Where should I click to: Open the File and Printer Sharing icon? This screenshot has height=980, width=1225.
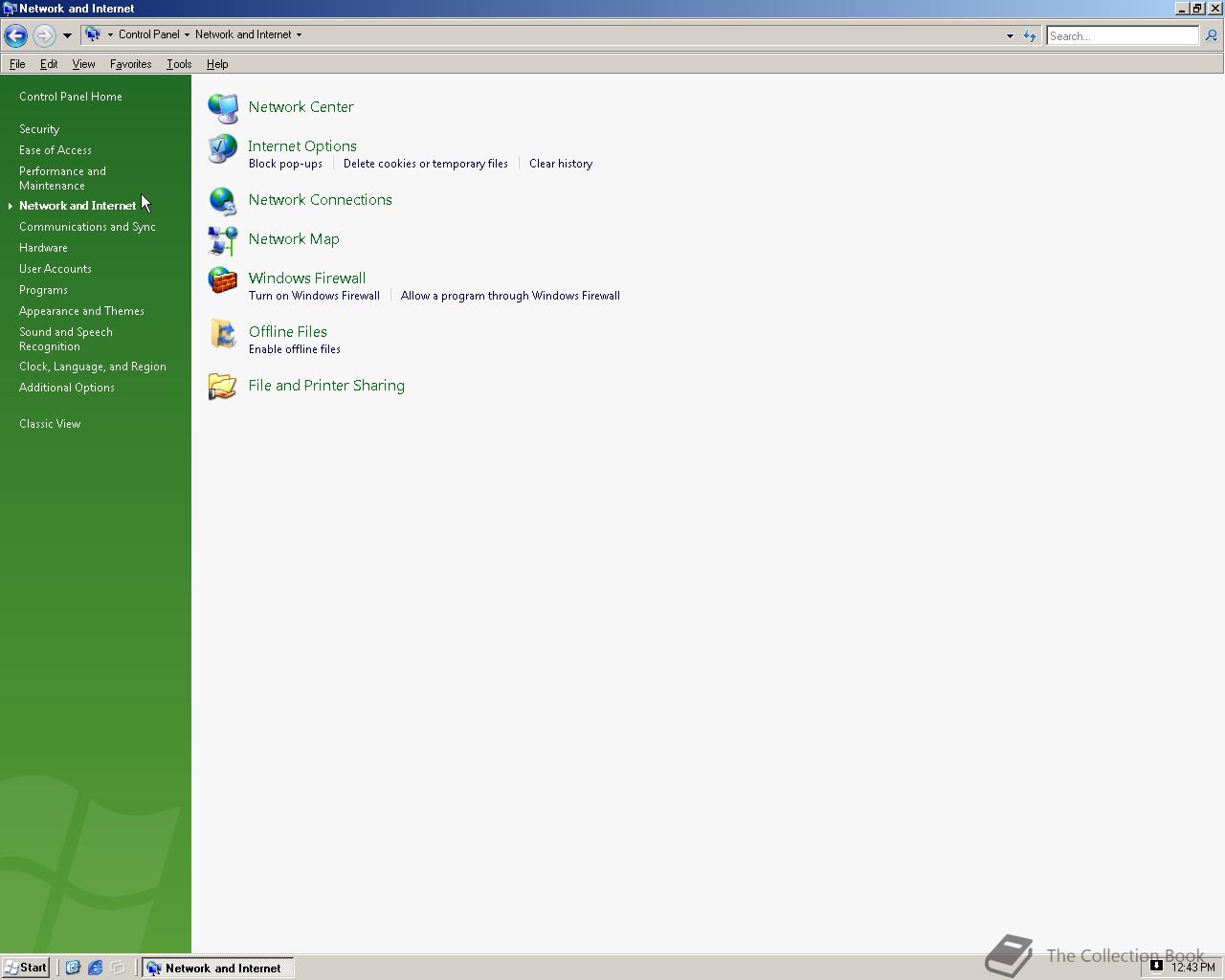point(223,387)
